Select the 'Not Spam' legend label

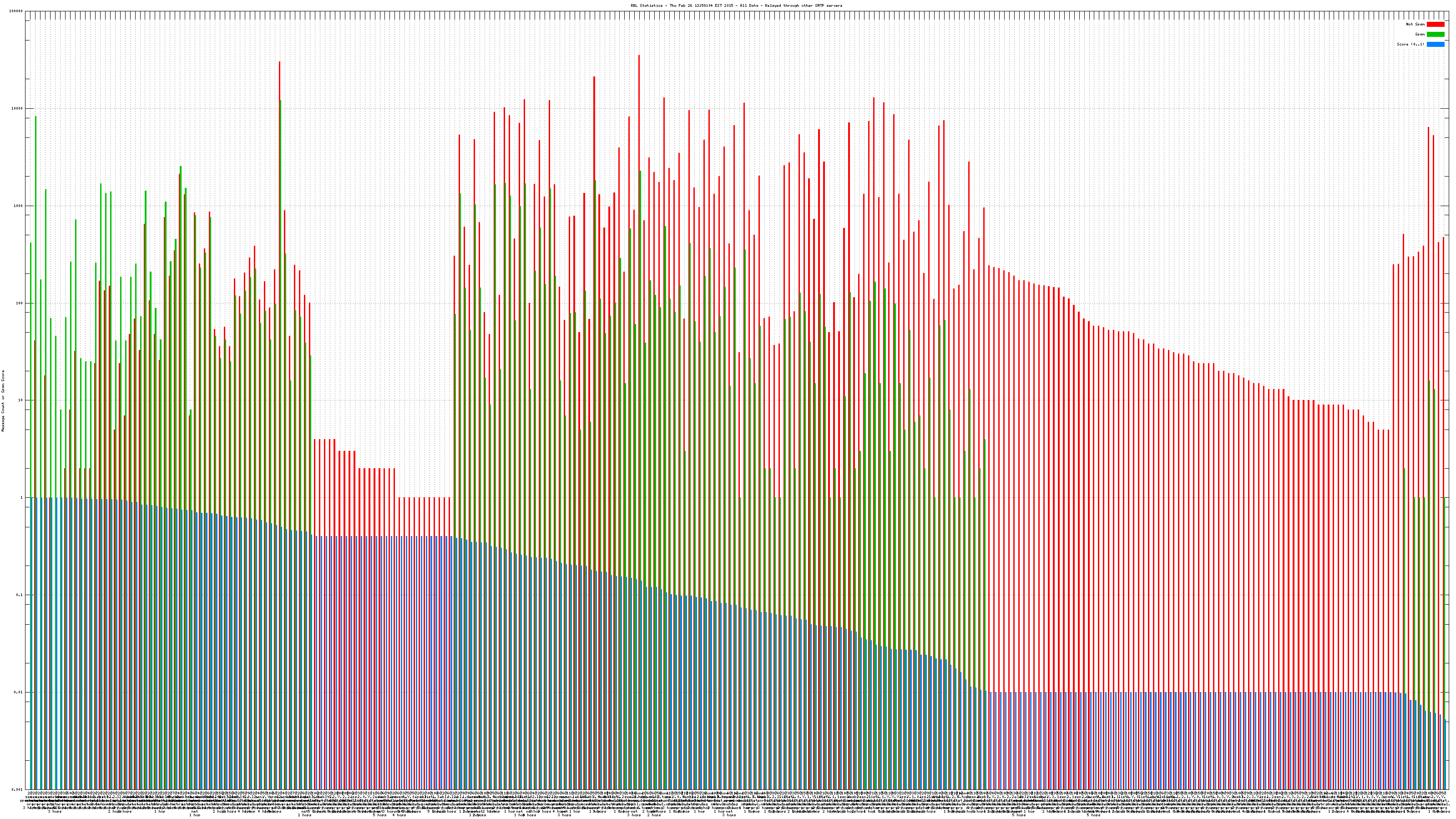tap(1416, 24)
